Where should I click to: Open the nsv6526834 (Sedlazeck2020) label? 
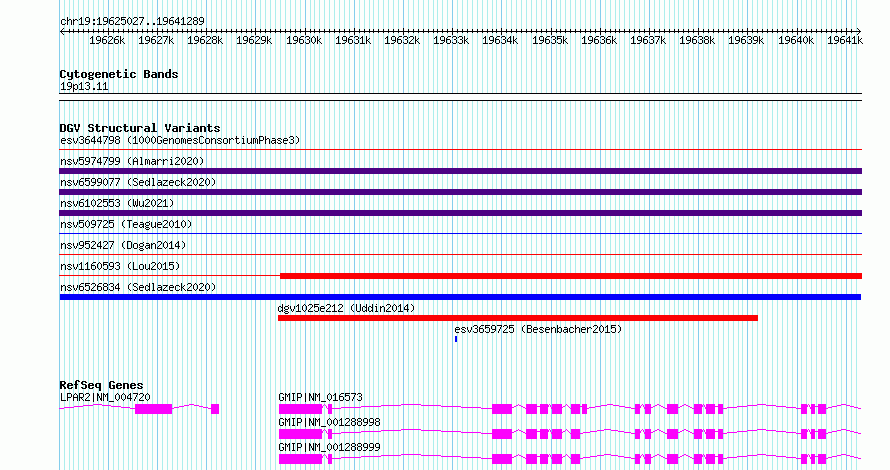click(138, 287)
